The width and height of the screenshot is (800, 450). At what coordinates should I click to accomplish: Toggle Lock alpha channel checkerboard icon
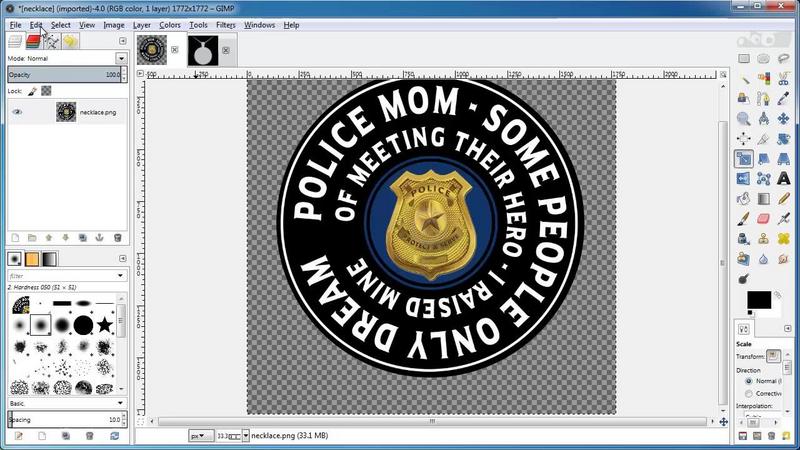(x=46, y=91)
